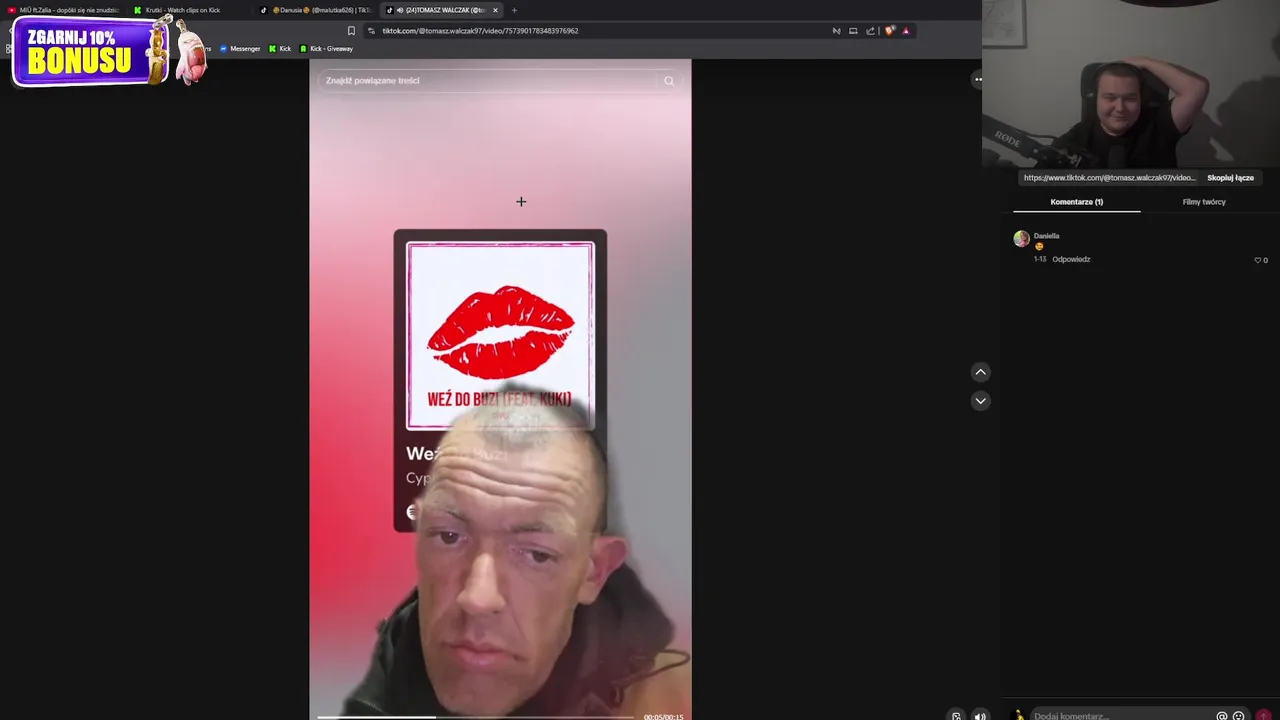The image size is (1280, 720).
Task: Seek on the video progress bar
Action: pyautogui.click(x=475, y=716)
